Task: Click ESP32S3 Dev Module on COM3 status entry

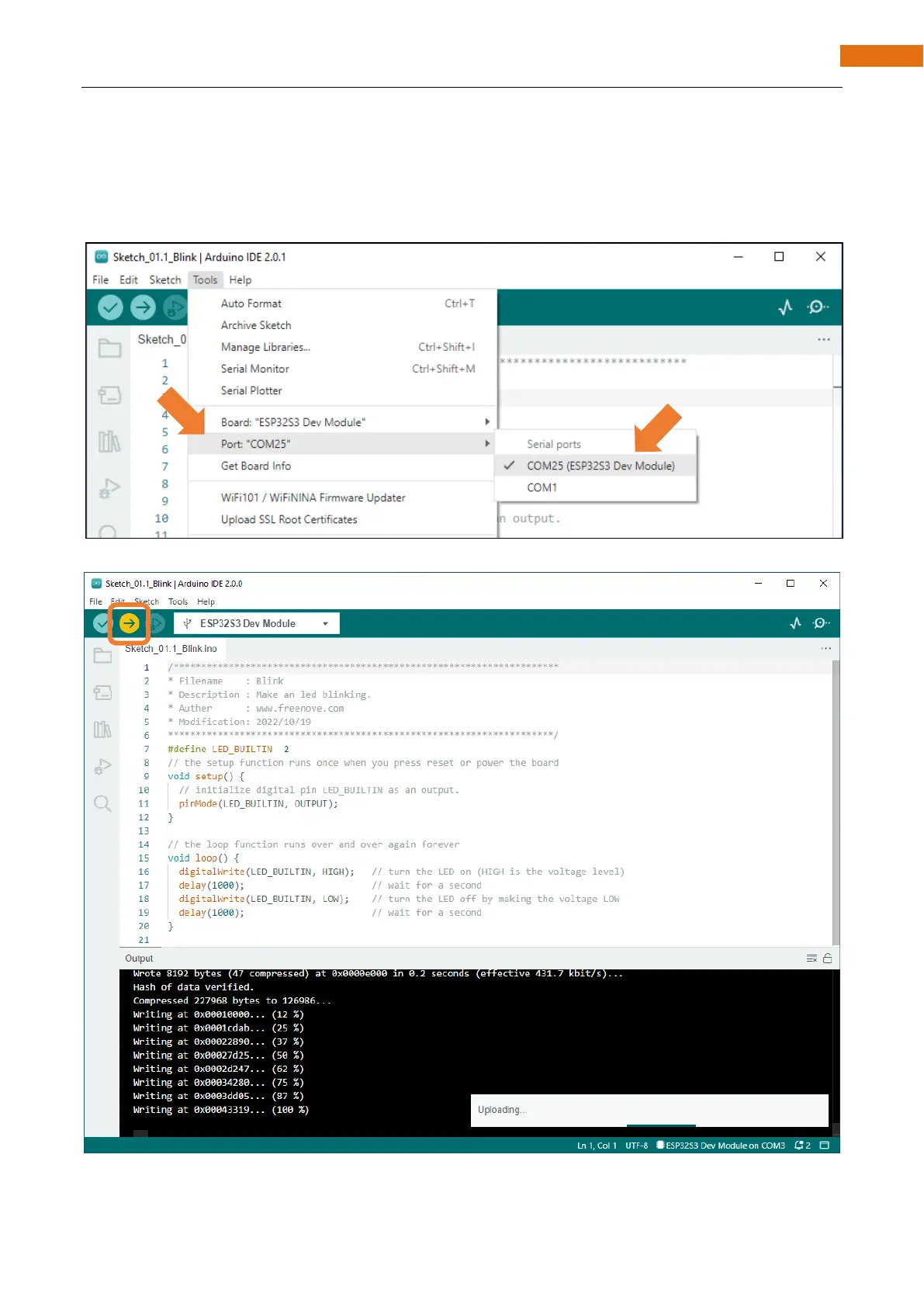Action: [x=721, y=1146]
